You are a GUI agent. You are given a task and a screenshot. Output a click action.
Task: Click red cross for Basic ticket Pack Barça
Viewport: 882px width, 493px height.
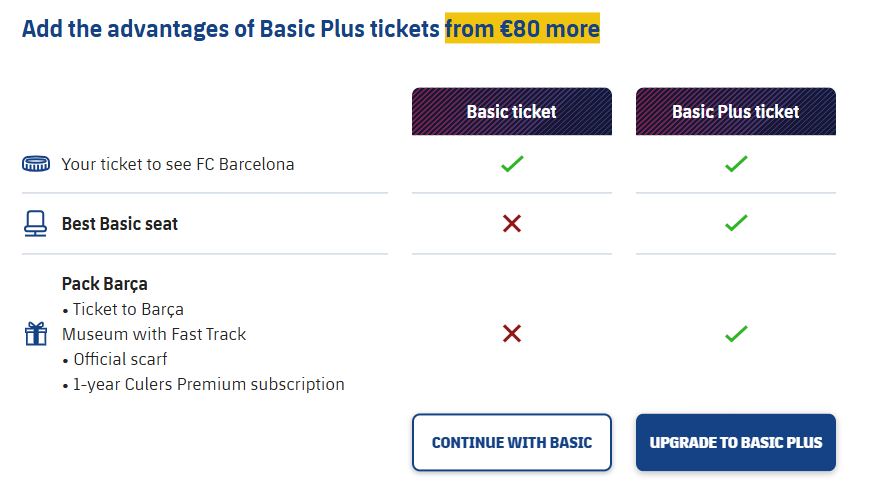[512, 334]
